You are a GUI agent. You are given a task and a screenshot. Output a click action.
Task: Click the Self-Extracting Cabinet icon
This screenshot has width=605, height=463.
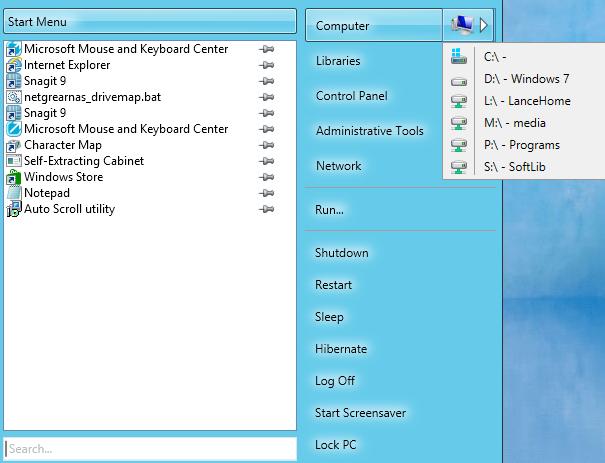(14, 161)
